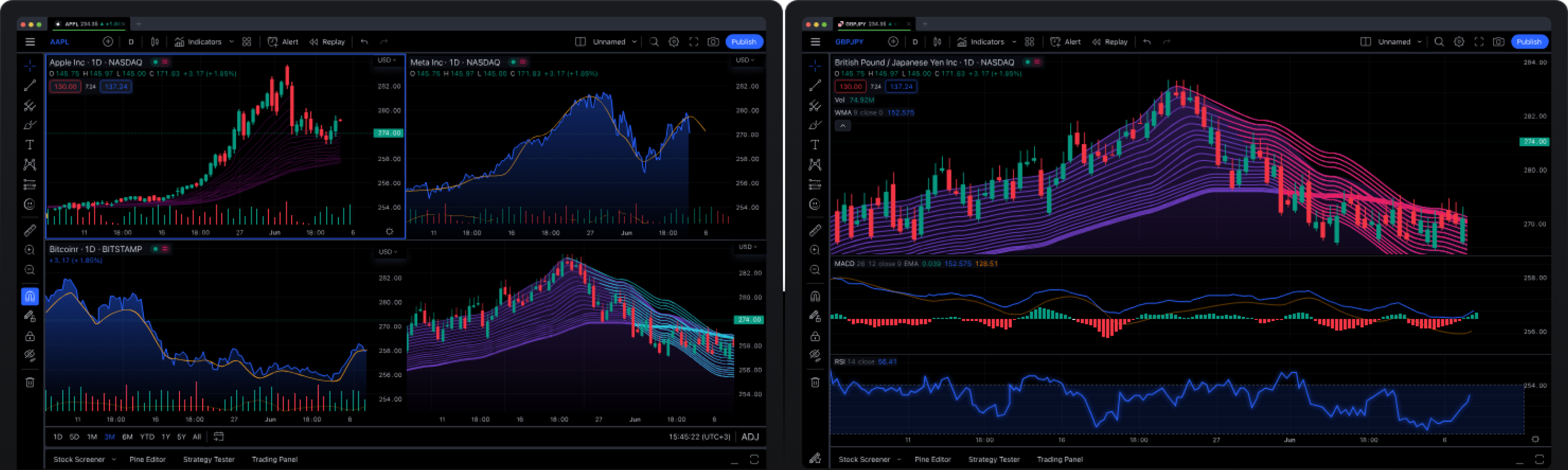The height and width of the screenshot is (470, 1568).
Task: Toggle the highlighted magnet mode in AAPL window
Action: (29, 297)
